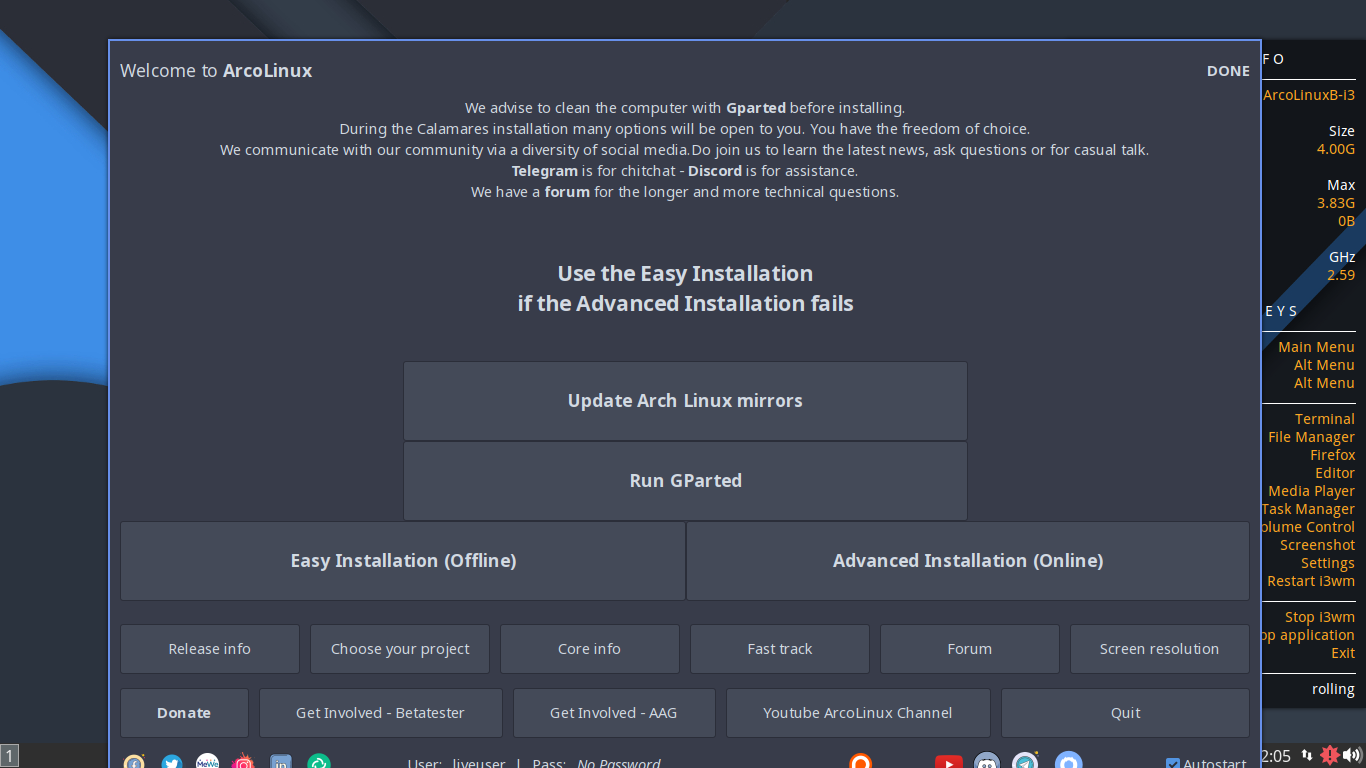
Task: Click 'liveuser' user text
Action: pyautogui.click(x=479, y=764)
